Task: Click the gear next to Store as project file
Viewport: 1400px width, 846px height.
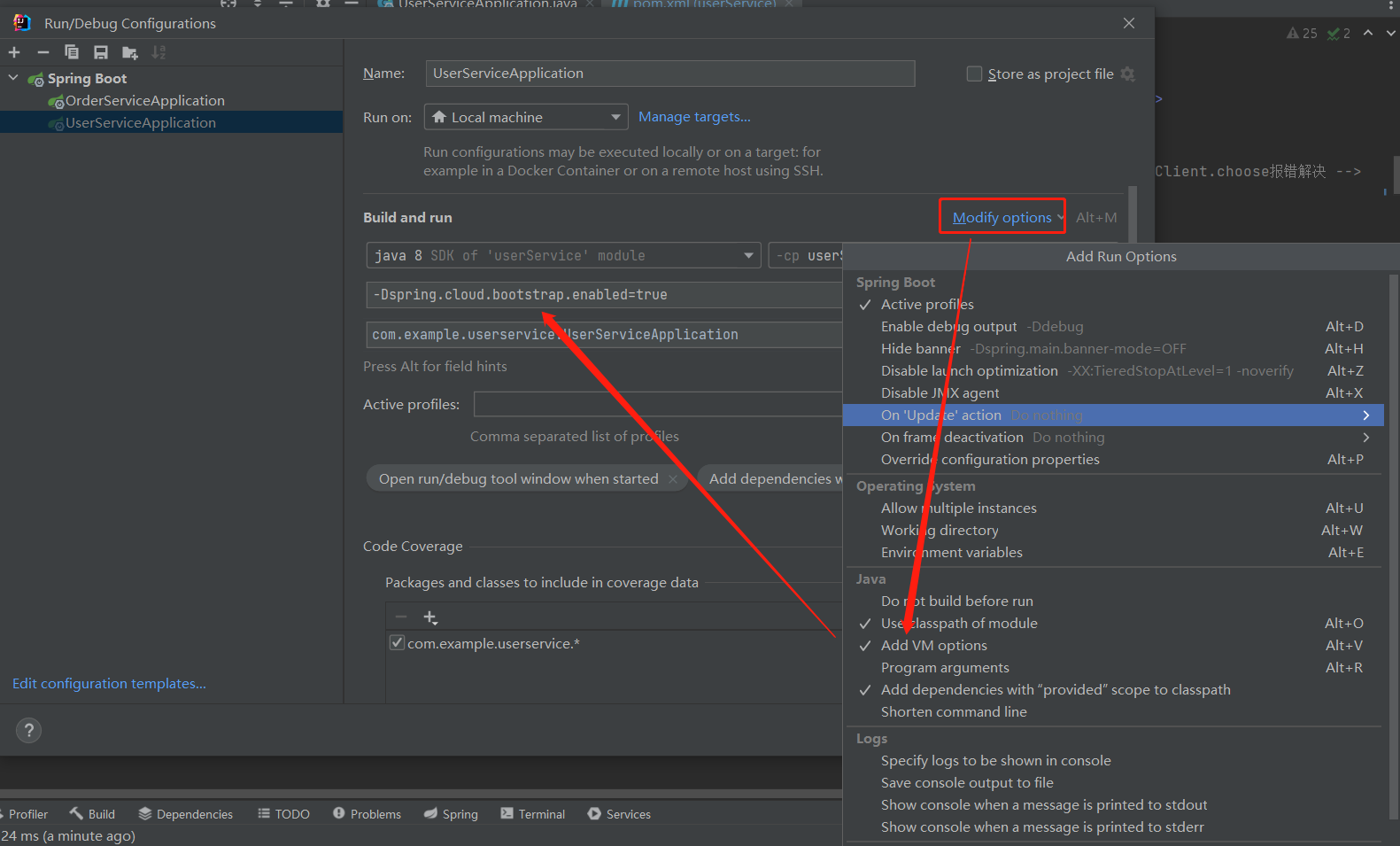Action: pos(1127,74)
